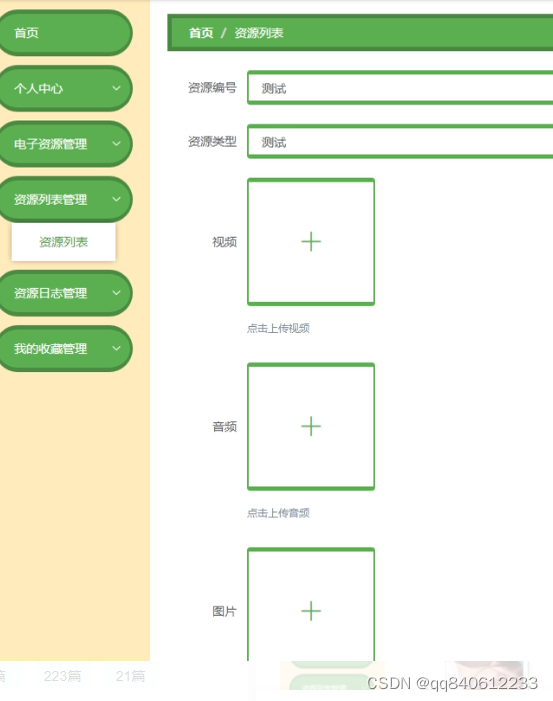The height and width of the screenshot is (701, 553).
Task: Open the 资源列表管理 menu
Action: pyautogui.click(x=65, y=199)
